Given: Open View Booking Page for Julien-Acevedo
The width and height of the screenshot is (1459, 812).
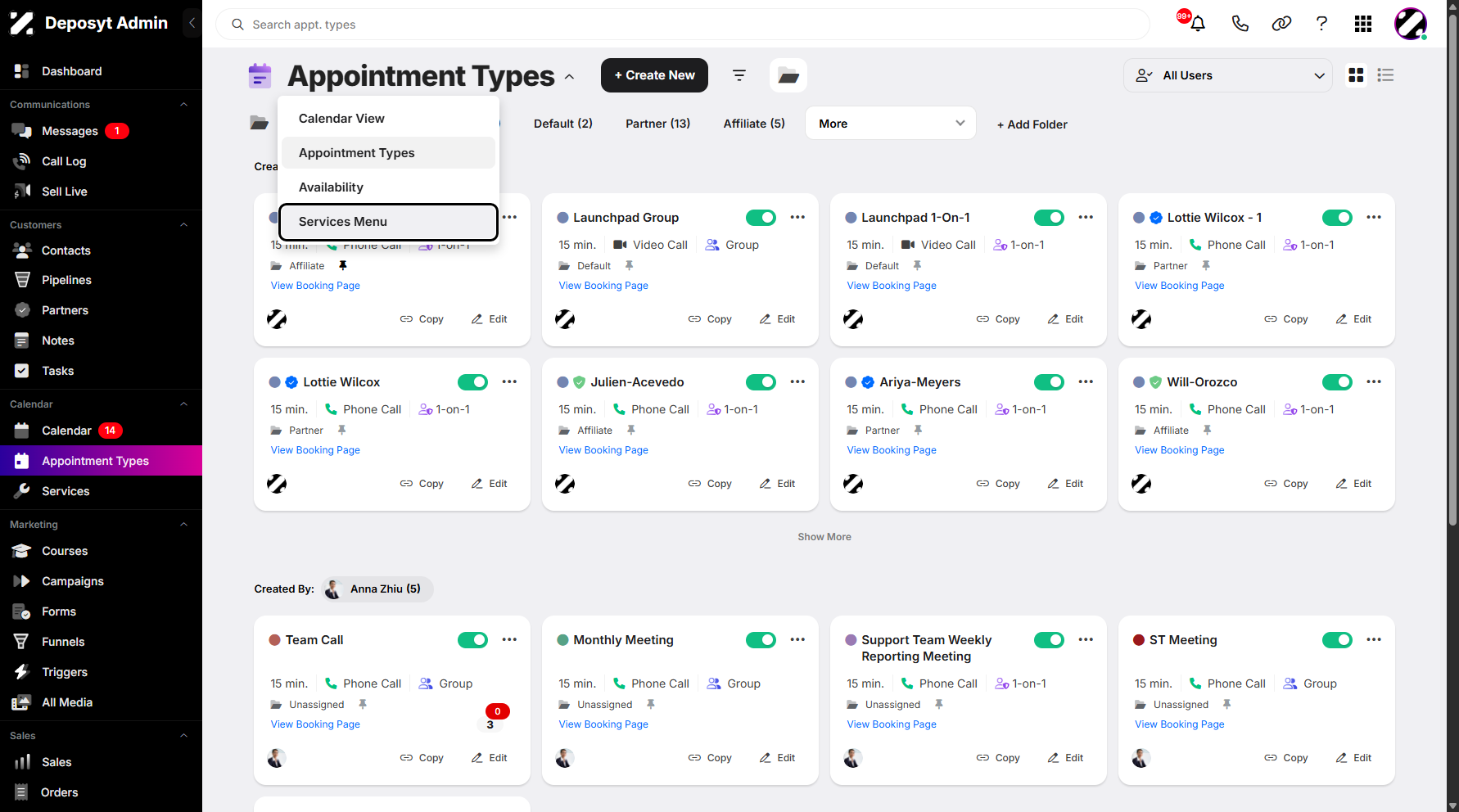Looking at the screenshot, I should (x=603, y=450).
